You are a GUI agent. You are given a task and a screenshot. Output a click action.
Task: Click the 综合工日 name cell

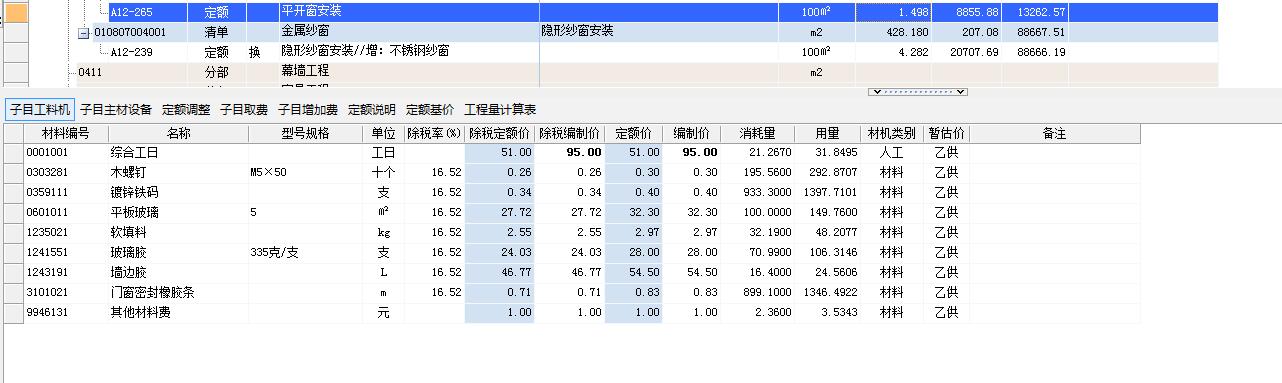[178, 153]
